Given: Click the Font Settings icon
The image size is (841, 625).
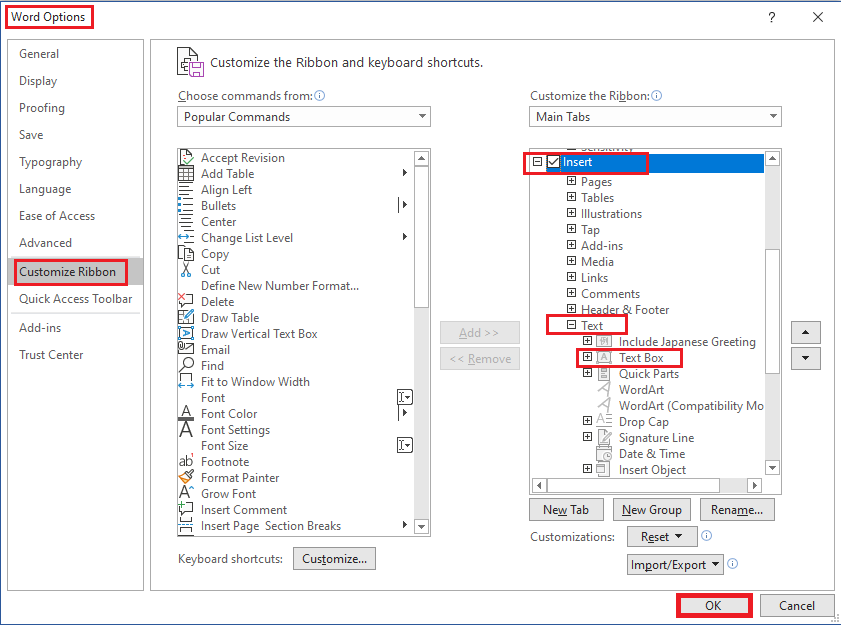Looking at the screenshot, I should (x=186, y=429).
